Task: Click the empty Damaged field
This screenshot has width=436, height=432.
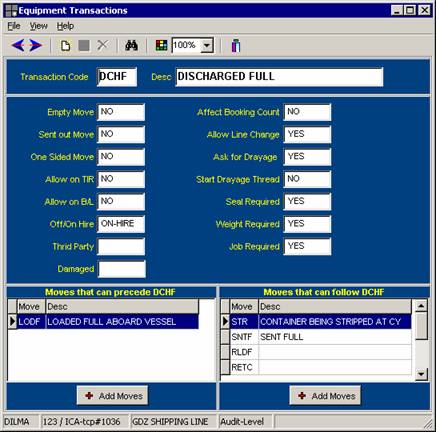Action: click(x=122, y=269)
